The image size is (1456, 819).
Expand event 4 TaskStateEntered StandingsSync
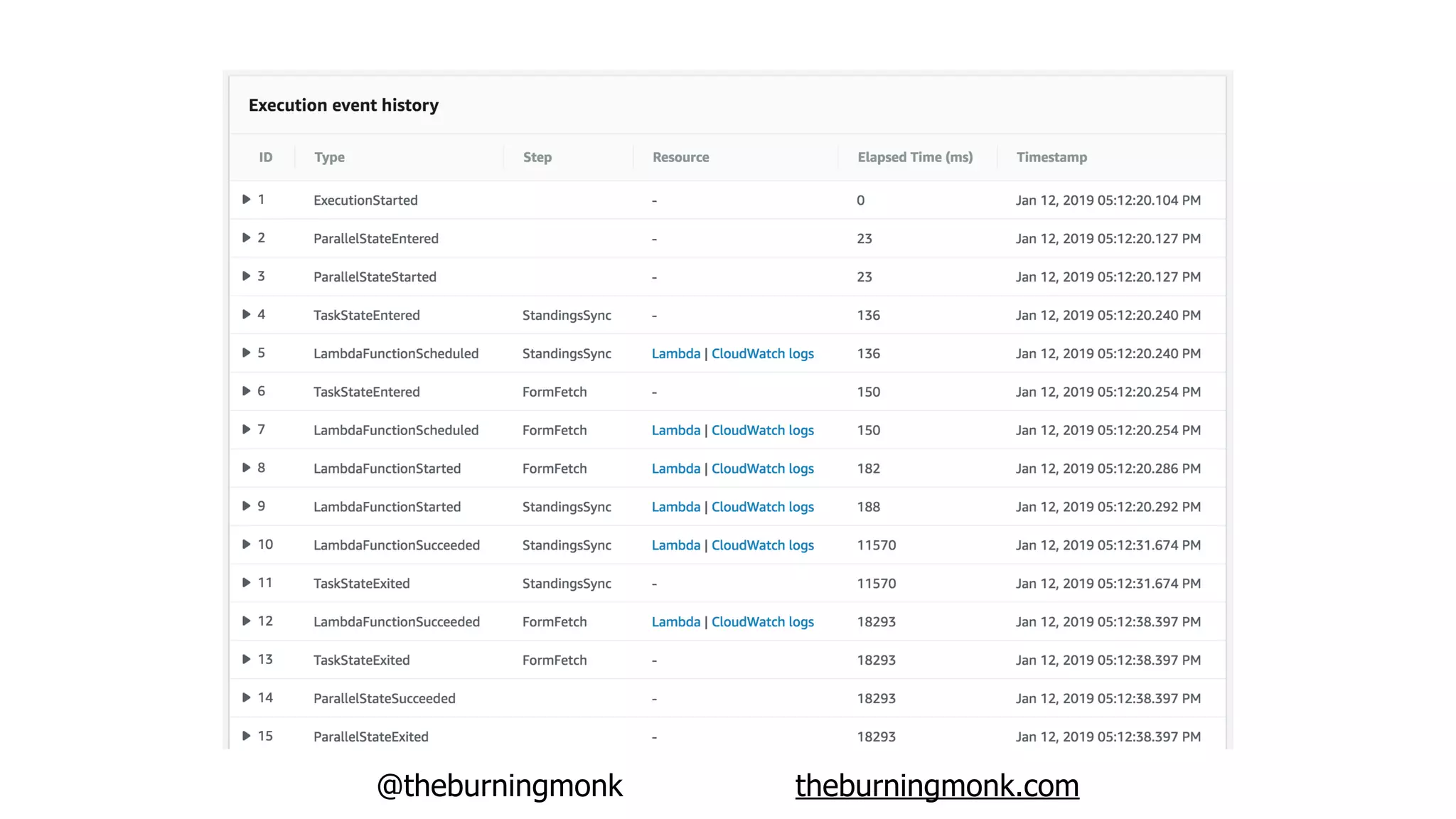pos(246,315)
